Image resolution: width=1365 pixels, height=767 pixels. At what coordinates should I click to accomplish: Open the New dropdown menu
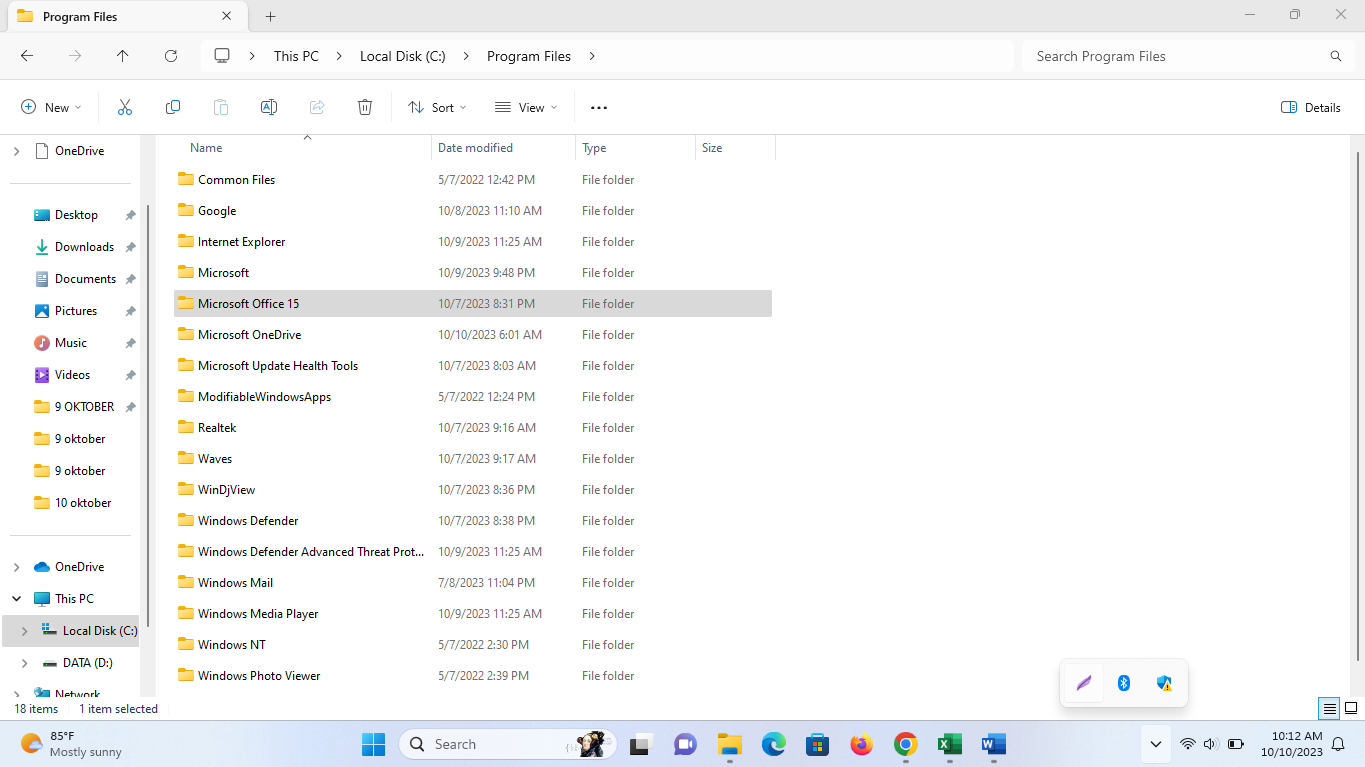[x=51, y=107]
